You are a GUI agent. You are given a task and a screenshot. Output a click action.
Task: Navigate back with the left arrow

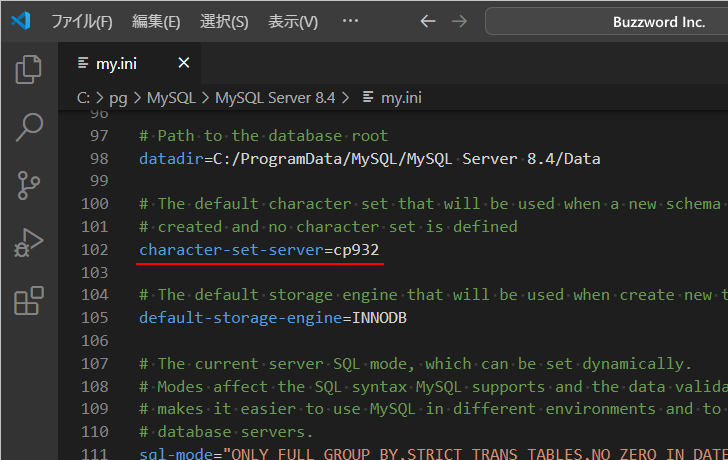click(x=427, y=21)
